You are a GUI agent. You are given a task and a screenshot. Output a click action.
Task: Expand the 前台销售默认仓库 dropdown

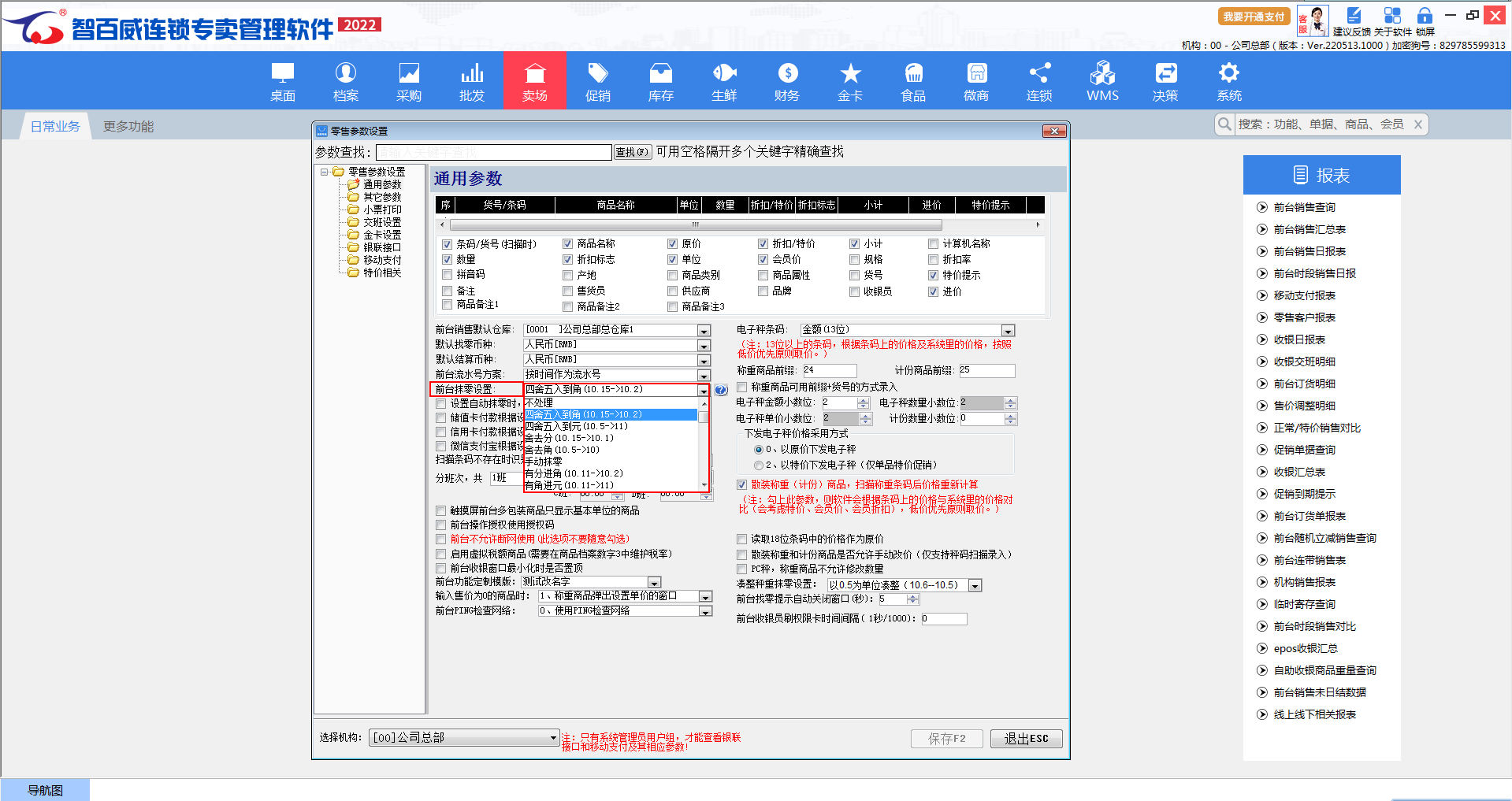pos(704,331)
